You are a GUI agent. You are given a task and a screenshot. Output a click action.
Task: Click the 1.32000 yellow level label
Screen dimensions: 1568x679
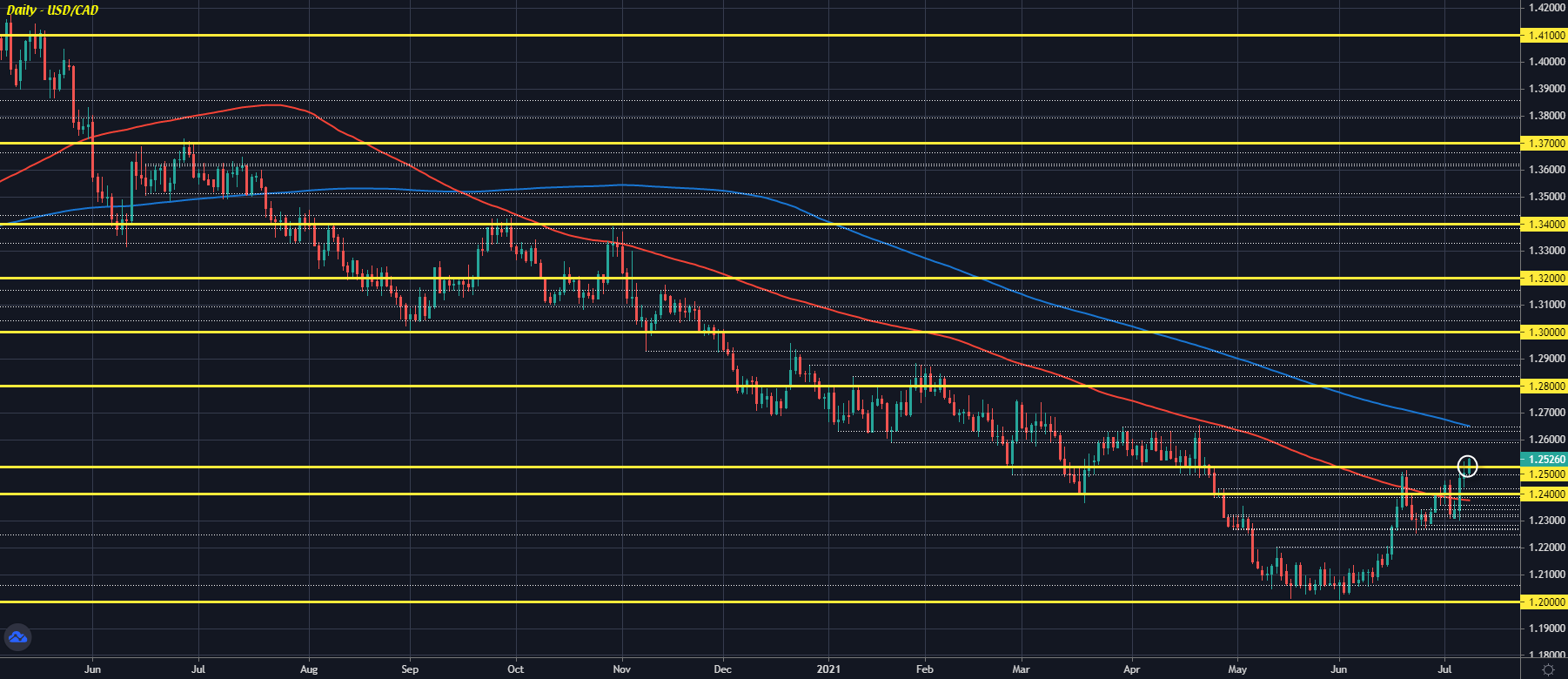click(1543, 279)
